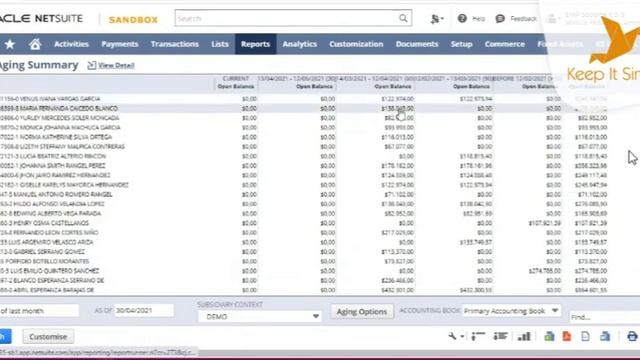Select the JHON JAIRO RAMIREZ HERNANDEZ row
The height and width of the screenshot is (360, 640).
point(304,176)
